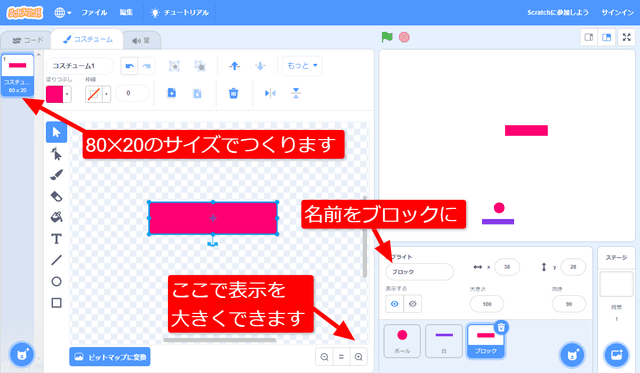This screenshot has height=373, width=640.
Task: Switch to the 音 tab
Action: [x=141, y=40]
